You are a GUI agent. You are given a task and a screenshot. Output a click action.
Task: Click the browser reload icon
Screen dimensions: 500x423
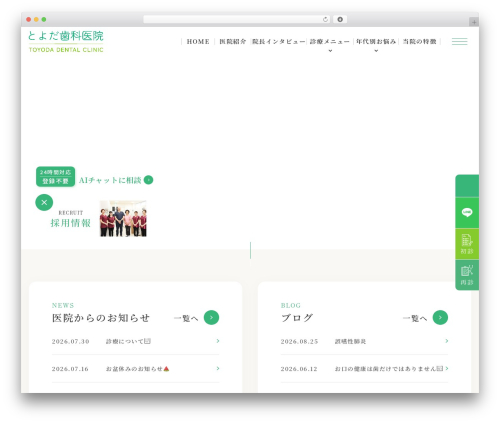click(x=325, y=19)
